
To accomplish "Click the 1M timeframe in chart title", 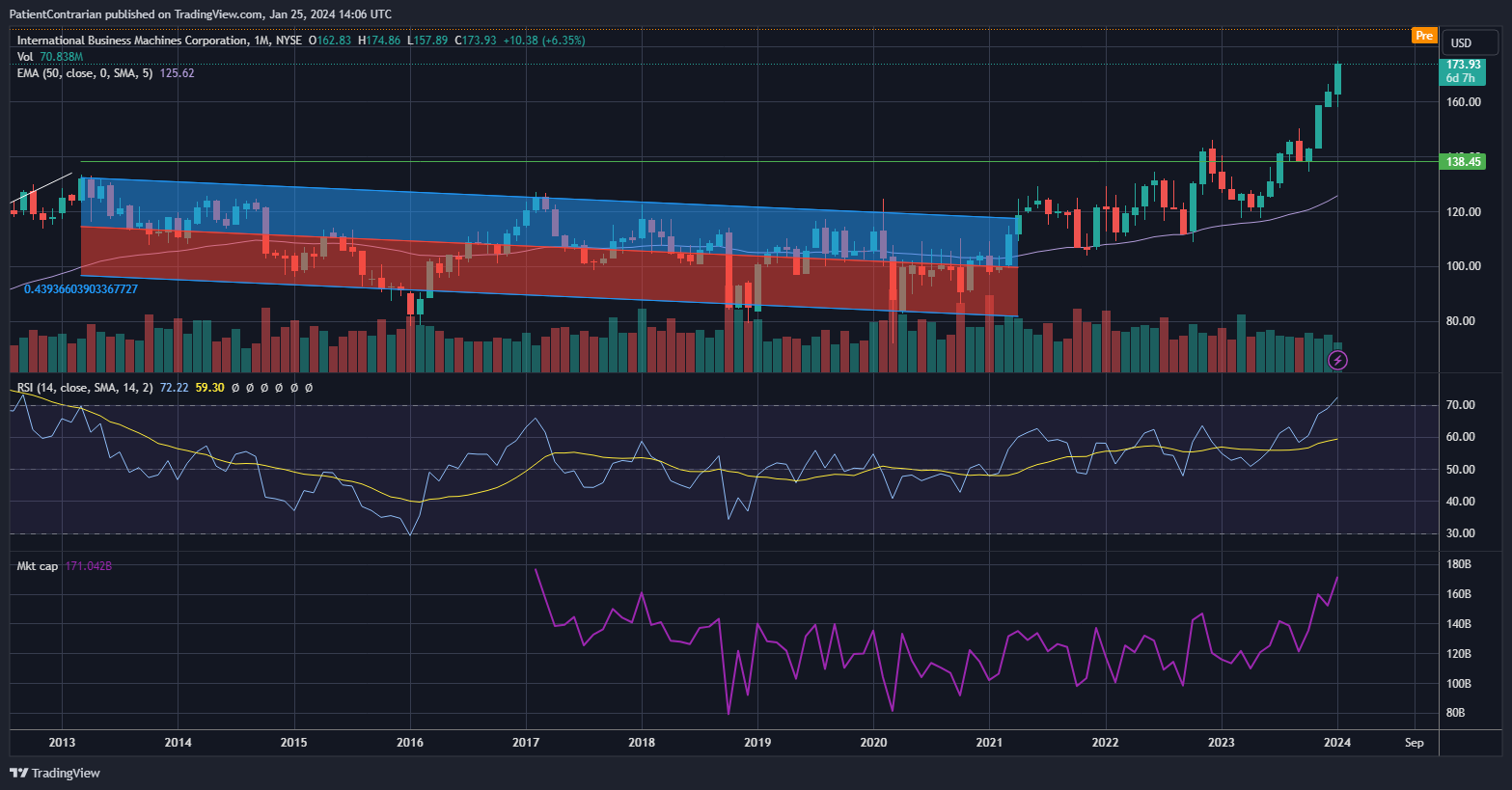I will point(261,41).
